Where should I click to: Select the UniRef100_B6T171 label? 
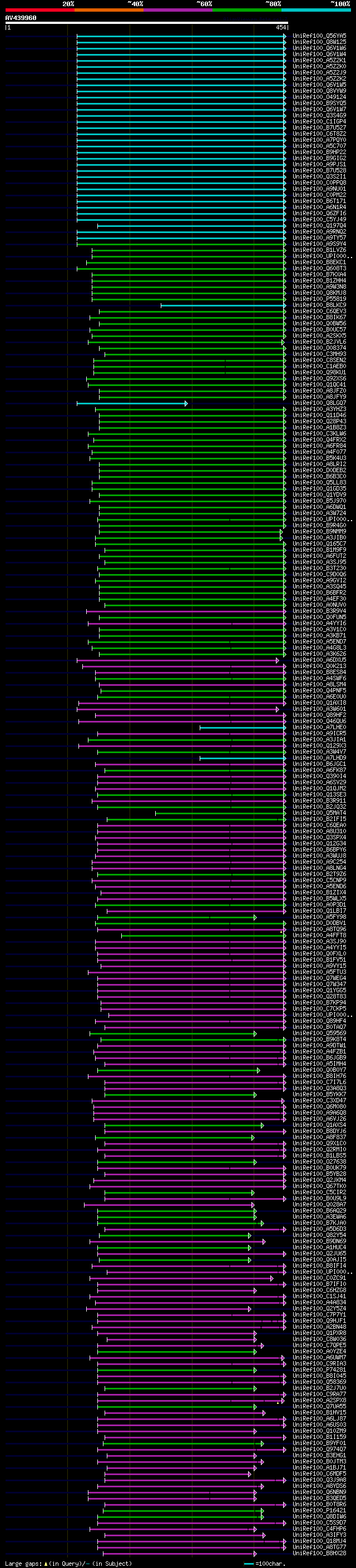(319, 201)
